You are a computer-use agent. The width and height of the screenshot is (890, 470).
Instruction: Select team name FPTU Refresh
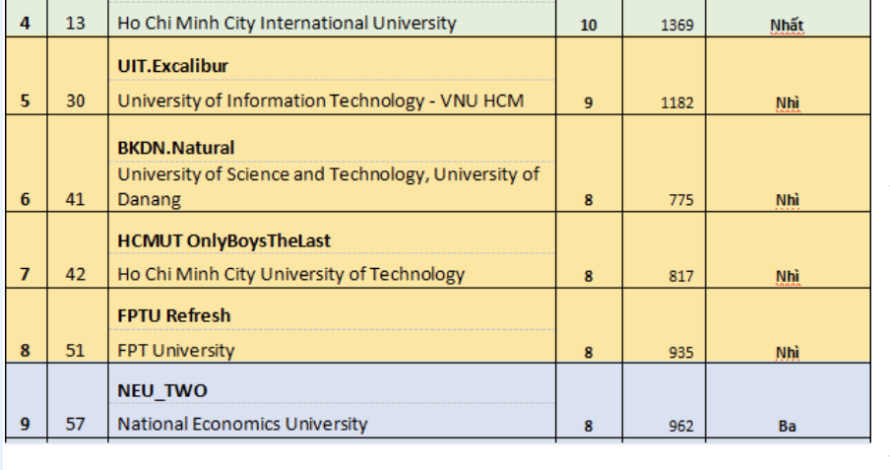coord(174,316)
